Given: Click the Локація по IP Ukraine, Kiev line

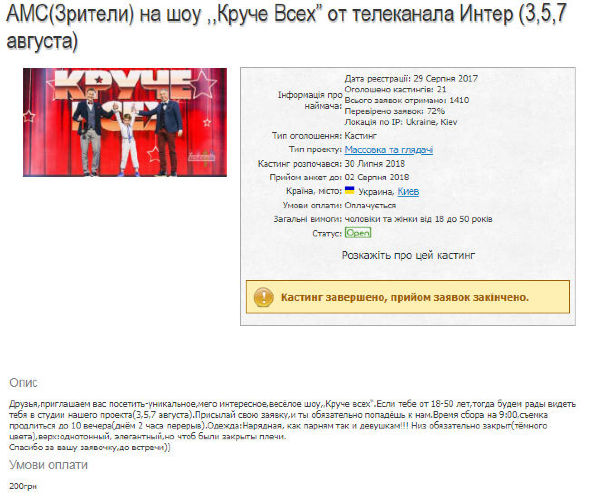Looking at the screenshot, I should 401,122.
